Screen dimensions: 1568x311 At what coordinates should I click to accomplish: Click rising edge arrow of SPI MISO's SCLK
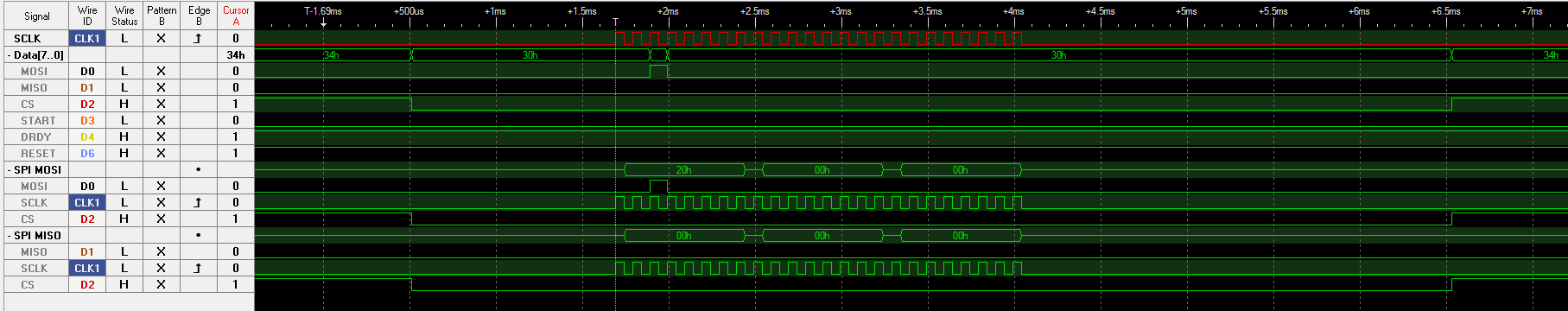[198, 268]
